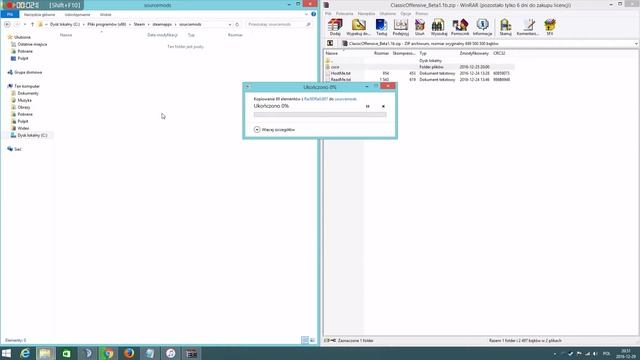Open recent locations dropdown in Explorer

(x=25, y=24)
